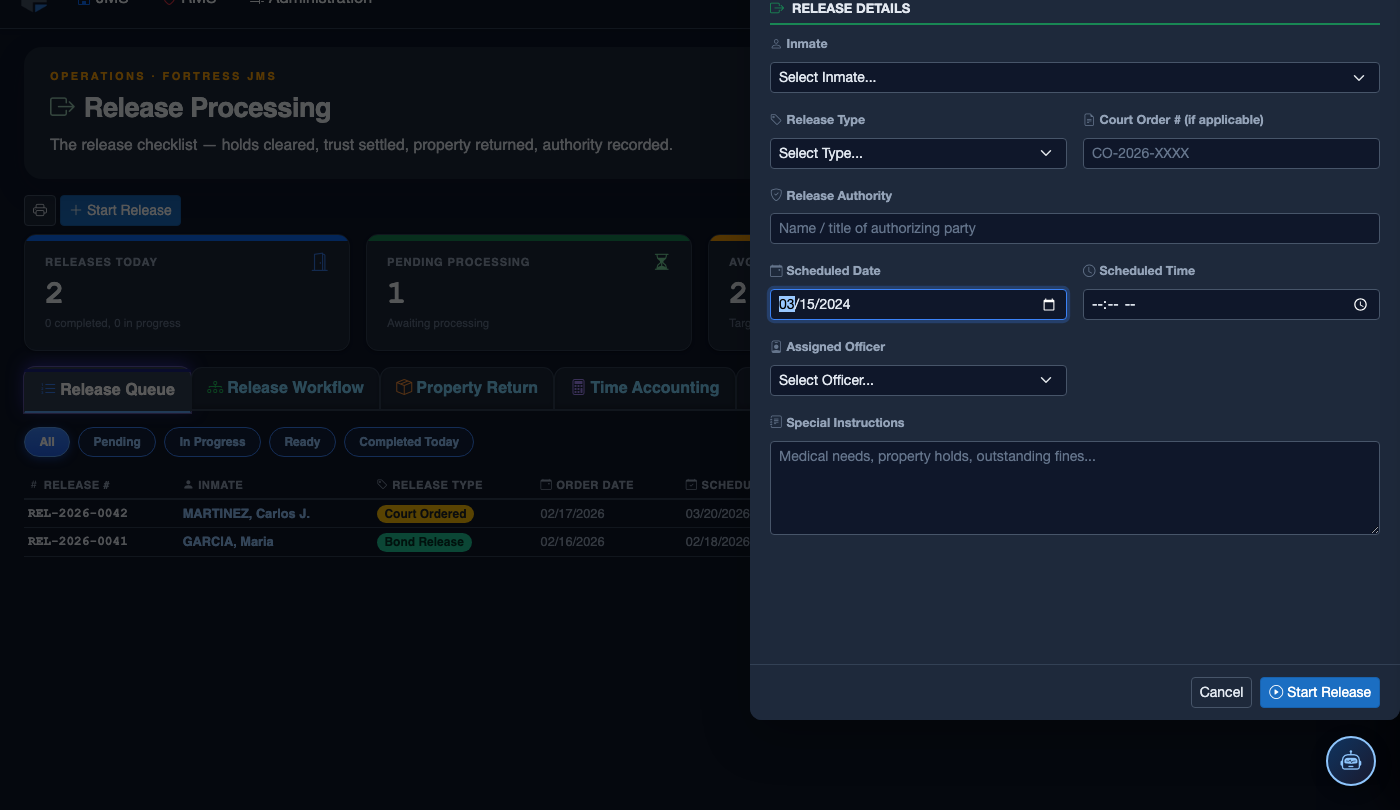Screen dimensions: 1400x810
Task: Filter the queue by Completed Today
Action: tap(409, 442)
